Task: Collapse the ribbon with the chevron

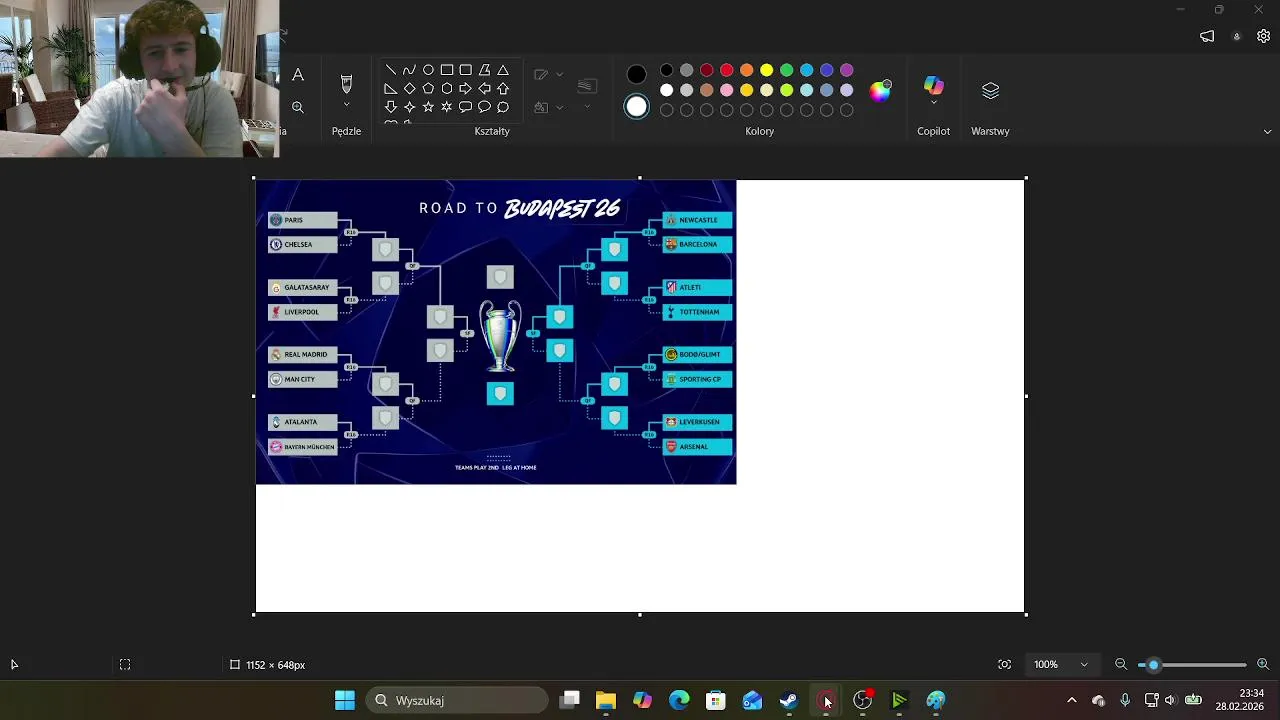Action: [x=1268, y=131]
